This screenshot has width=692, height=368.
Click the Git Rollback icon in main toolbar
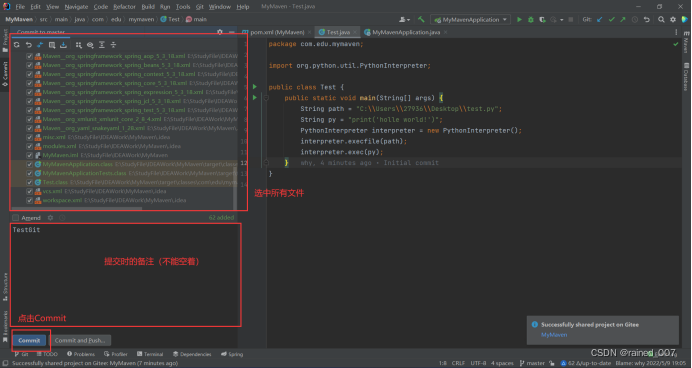point(647,19)
